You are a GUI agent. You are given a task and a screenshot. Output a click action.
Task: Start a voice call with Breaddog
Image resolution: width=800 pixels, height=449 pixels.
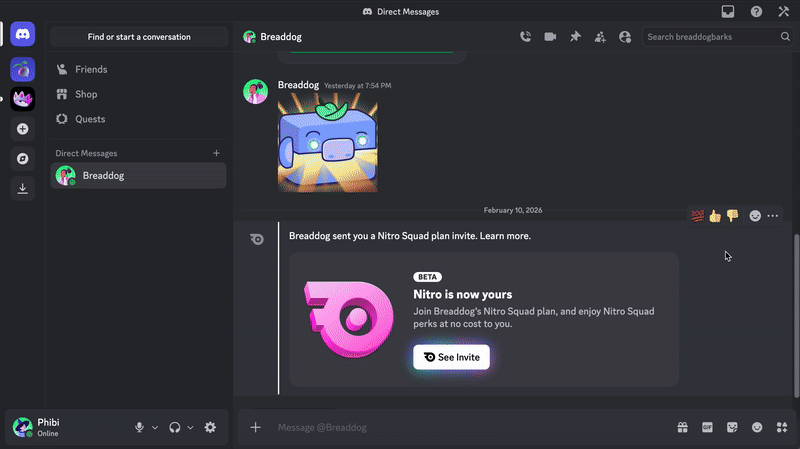pos(526,37)
